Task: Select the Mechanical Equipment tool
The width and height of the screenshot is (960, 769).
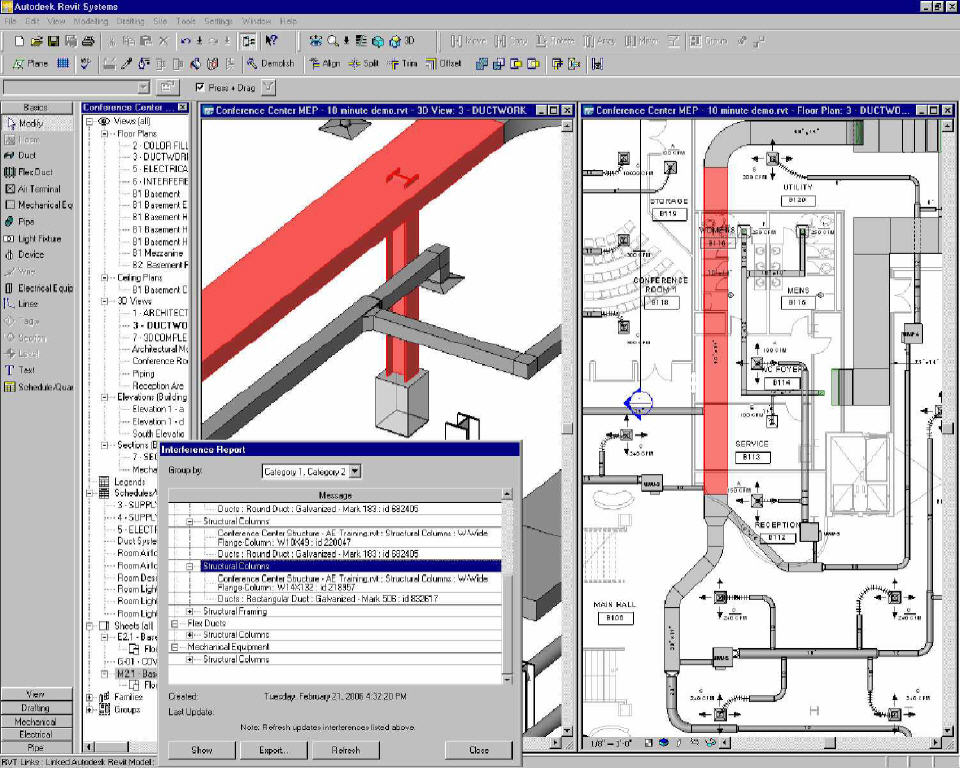Action: point(37,205)
